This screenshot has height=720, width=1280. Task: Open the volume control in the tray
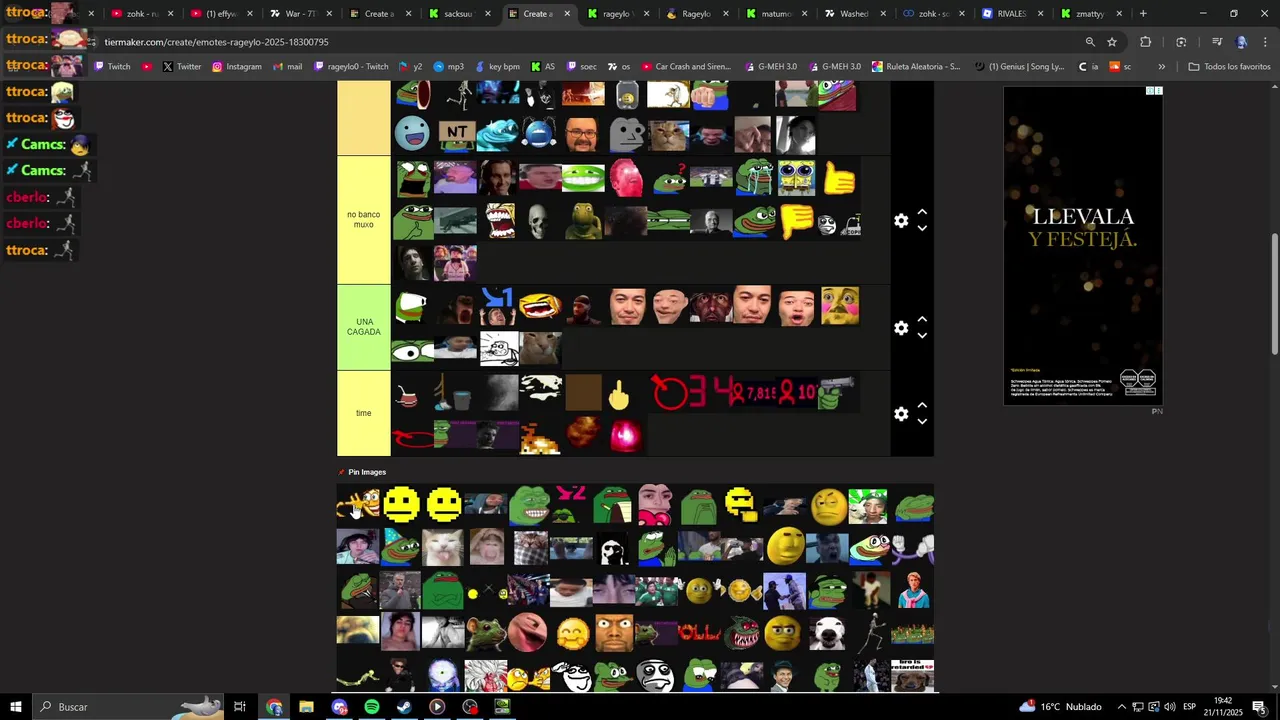[1169, 707]
